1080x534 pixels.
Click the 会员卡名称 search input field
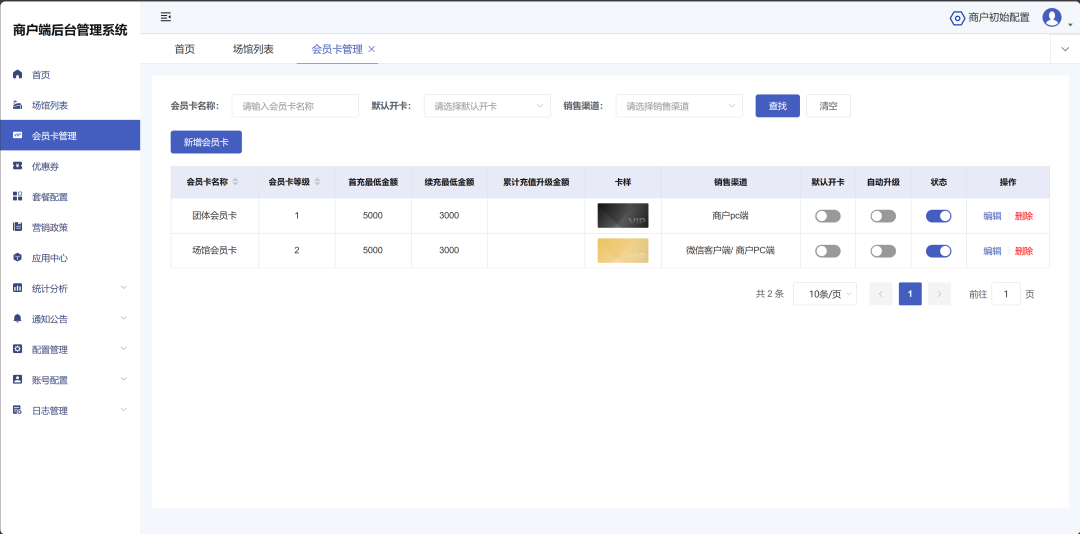pyautogui.click(x=295, y=106)
